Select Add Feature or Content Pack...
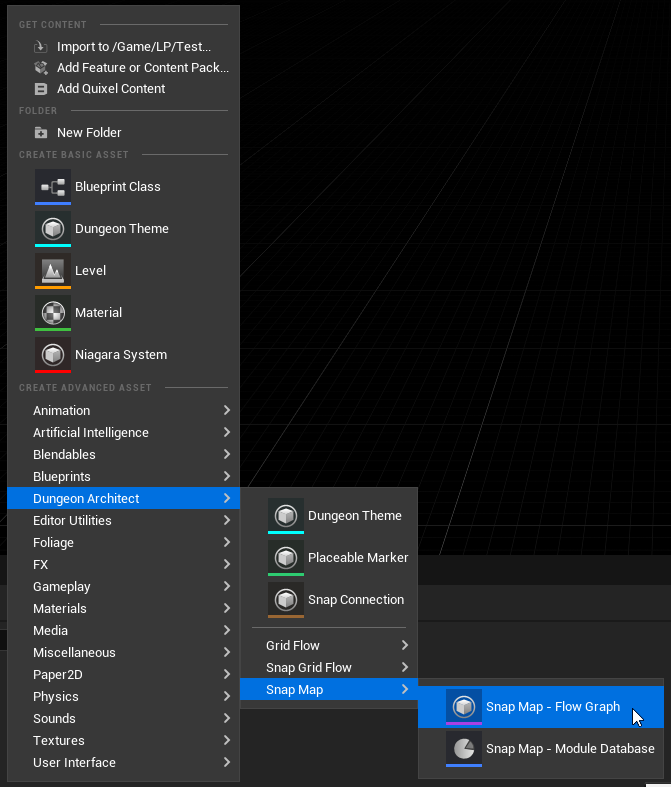Viewport: 671px width, 787px height. point(123,68)
